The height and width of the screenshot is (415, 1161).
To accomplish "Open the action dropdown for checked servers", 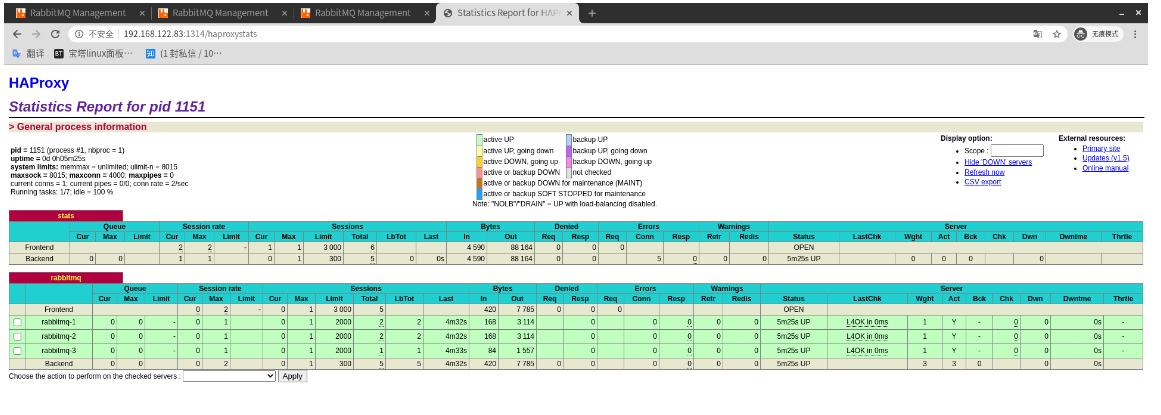I will click(x=229, y=376).
